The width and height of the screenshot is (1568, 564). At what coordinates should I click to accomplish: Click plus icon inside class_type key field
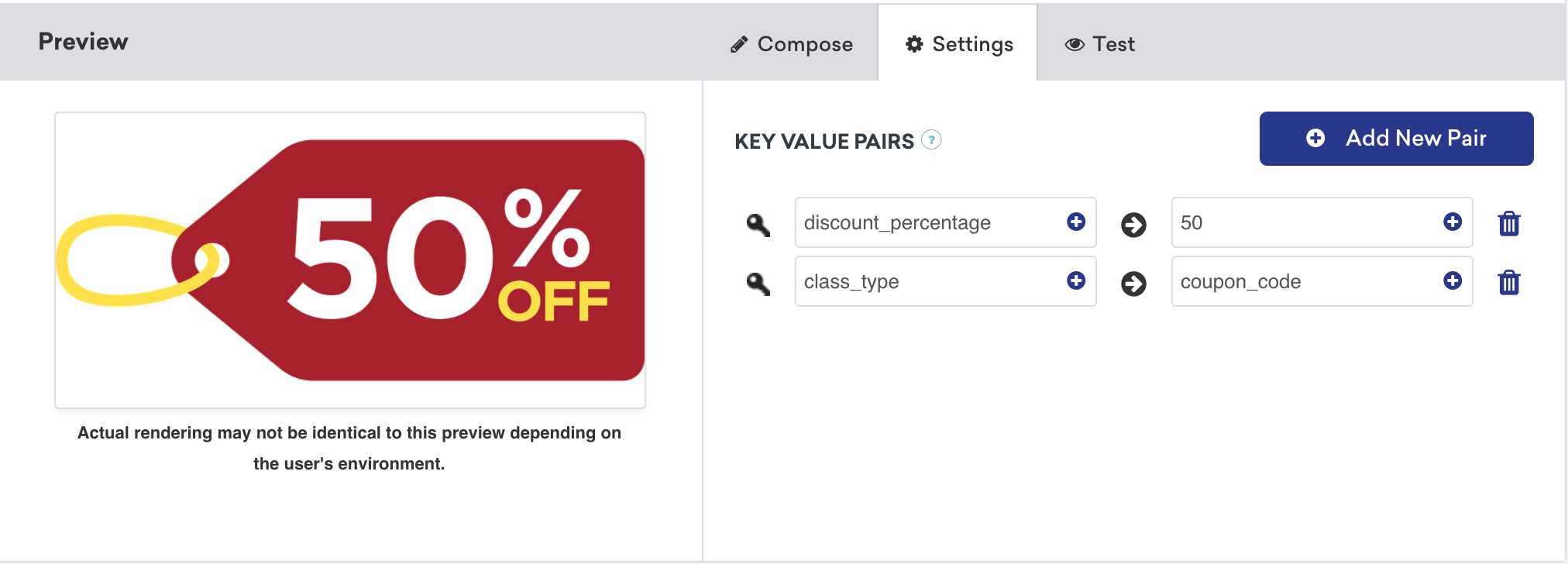(1076, 280)
